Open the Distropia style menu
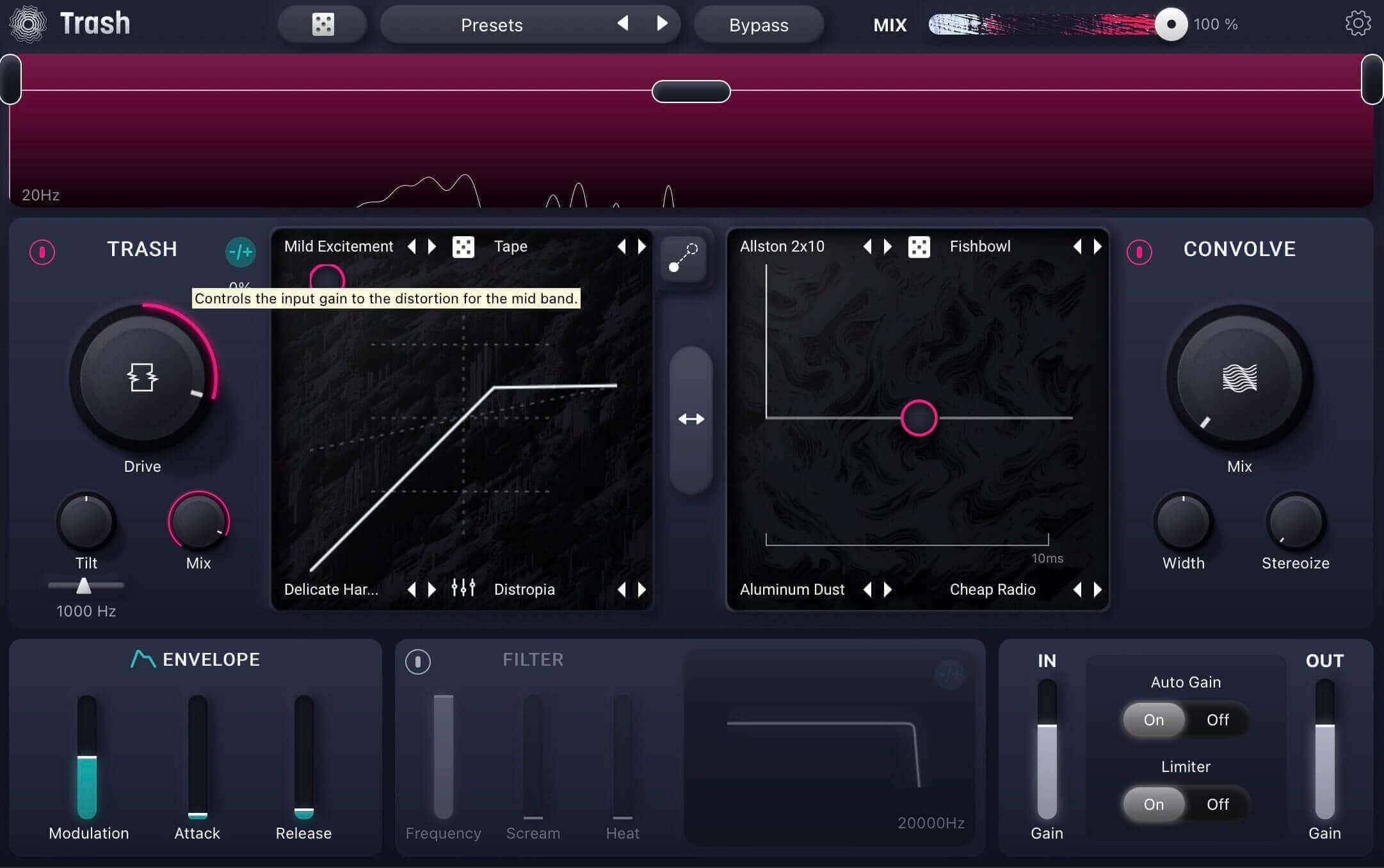Screen dimensions: 1384x868 524,589
